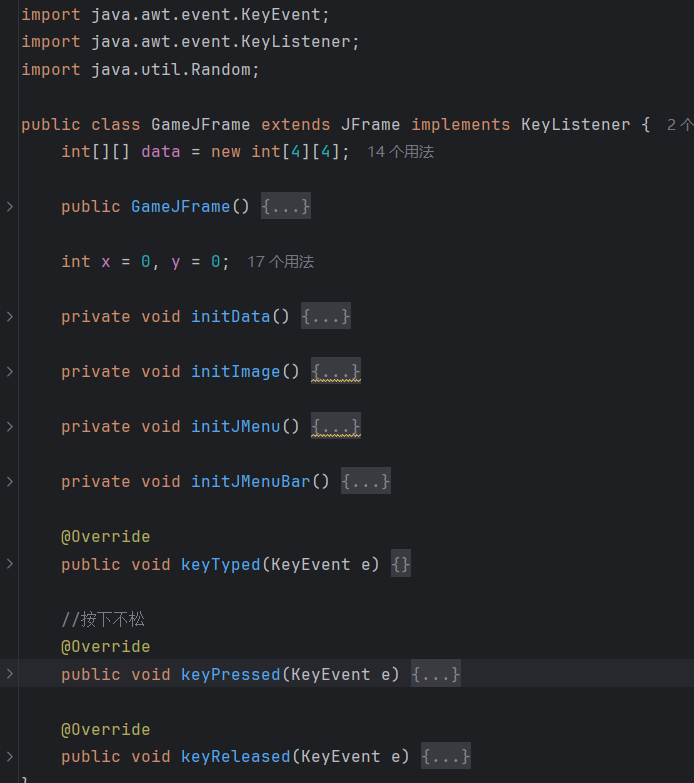694x783 pixels.
Task: Click the import java.awt.event.KeyEvent line
Action: (175, 14)
